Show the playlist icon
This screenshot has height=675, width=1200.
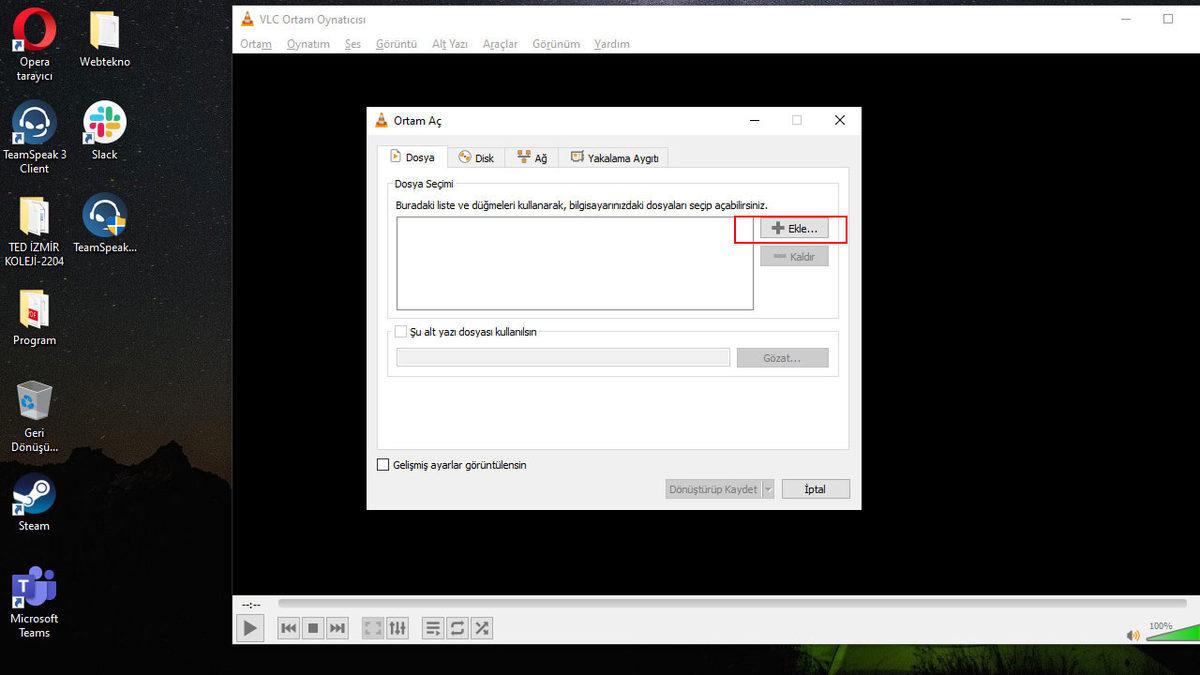[433, 628]
